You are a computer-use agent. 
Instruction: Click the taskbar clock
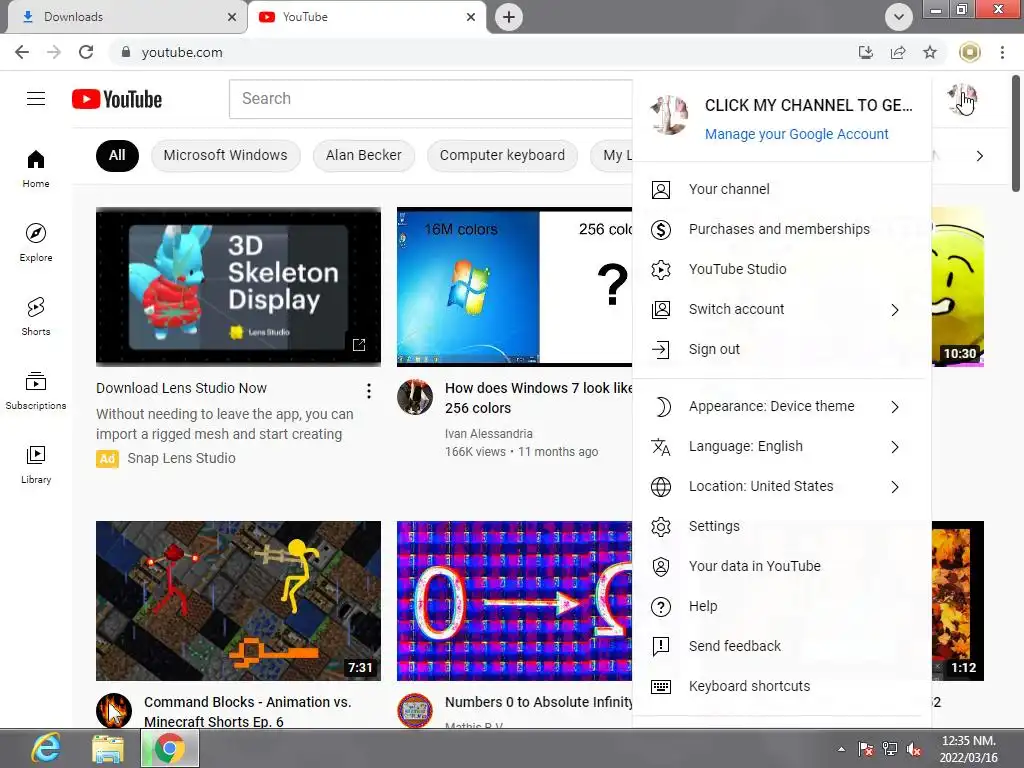click(968, 749)
